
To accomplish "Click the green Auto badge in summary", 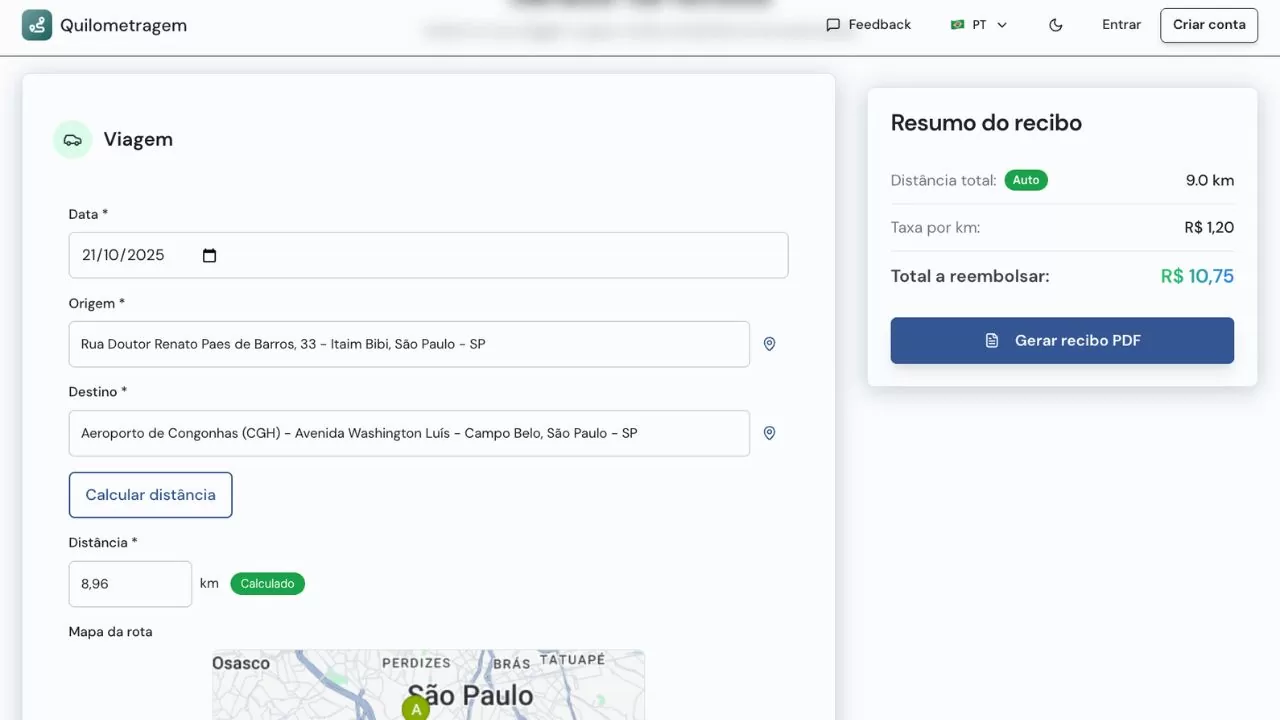I will [1026, 180].
